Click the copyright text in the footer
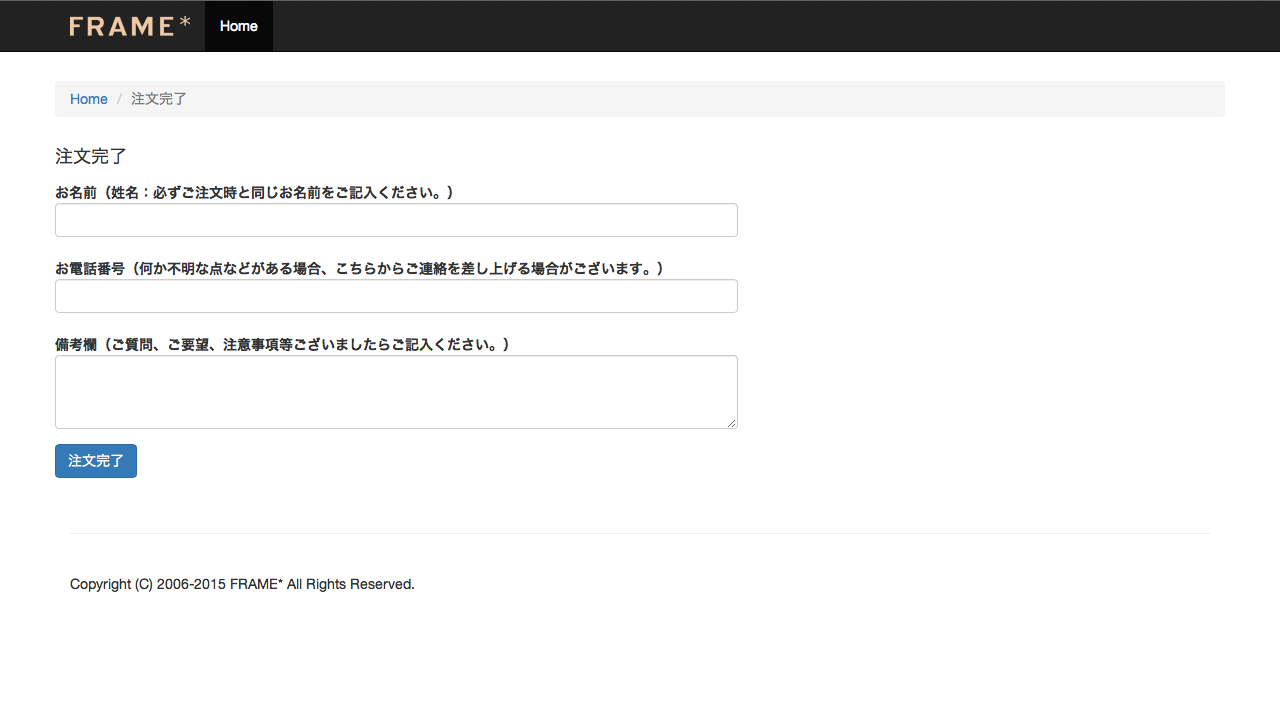 click(242, 584)
